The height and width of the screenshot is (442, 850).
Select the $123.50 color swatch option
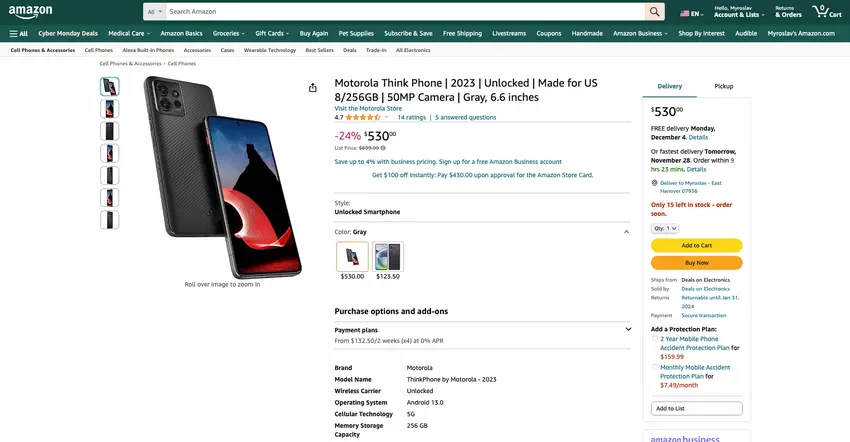(388, 257)
